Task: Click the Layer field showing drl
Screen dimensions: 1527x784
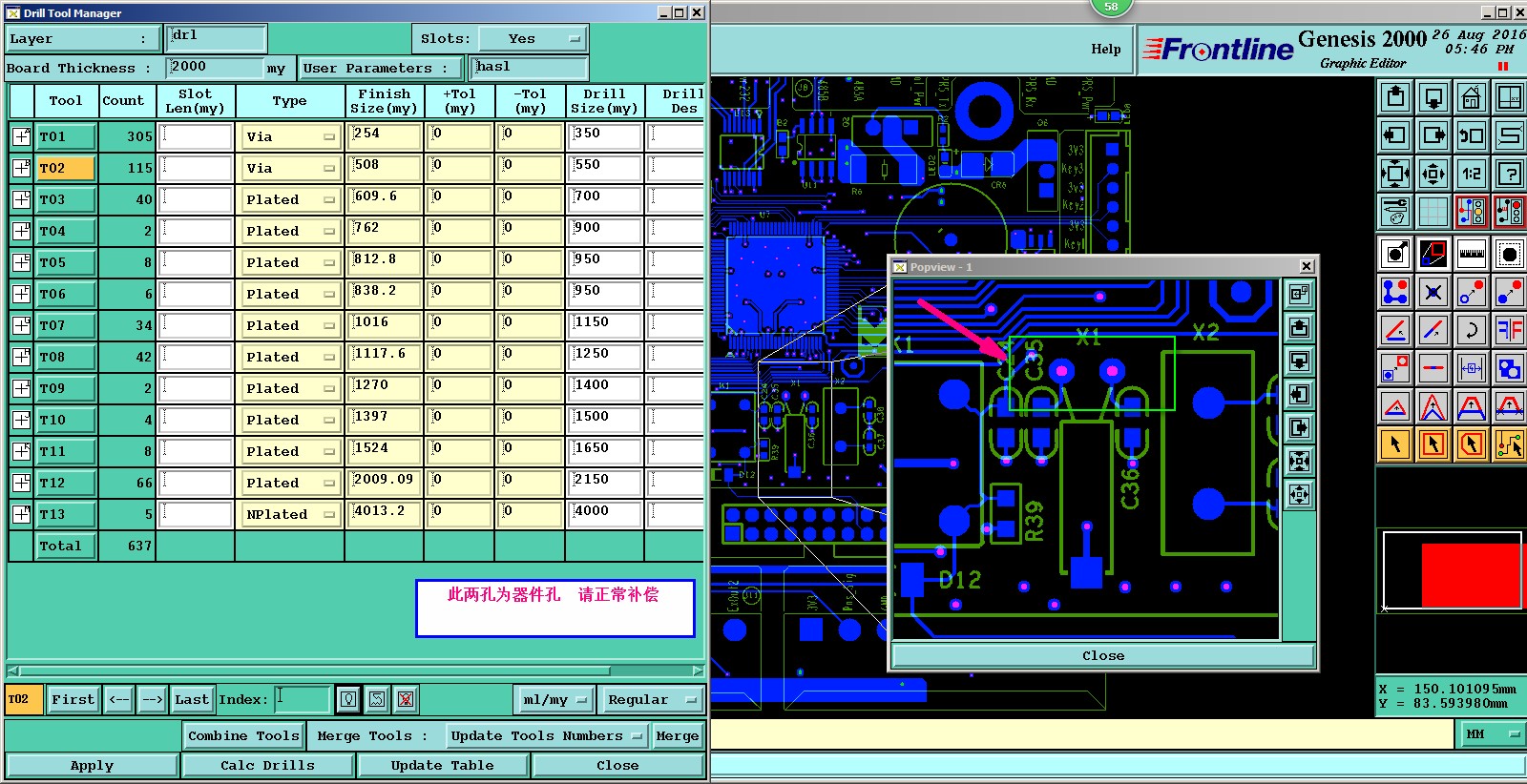Action: [x=217, y=37]
